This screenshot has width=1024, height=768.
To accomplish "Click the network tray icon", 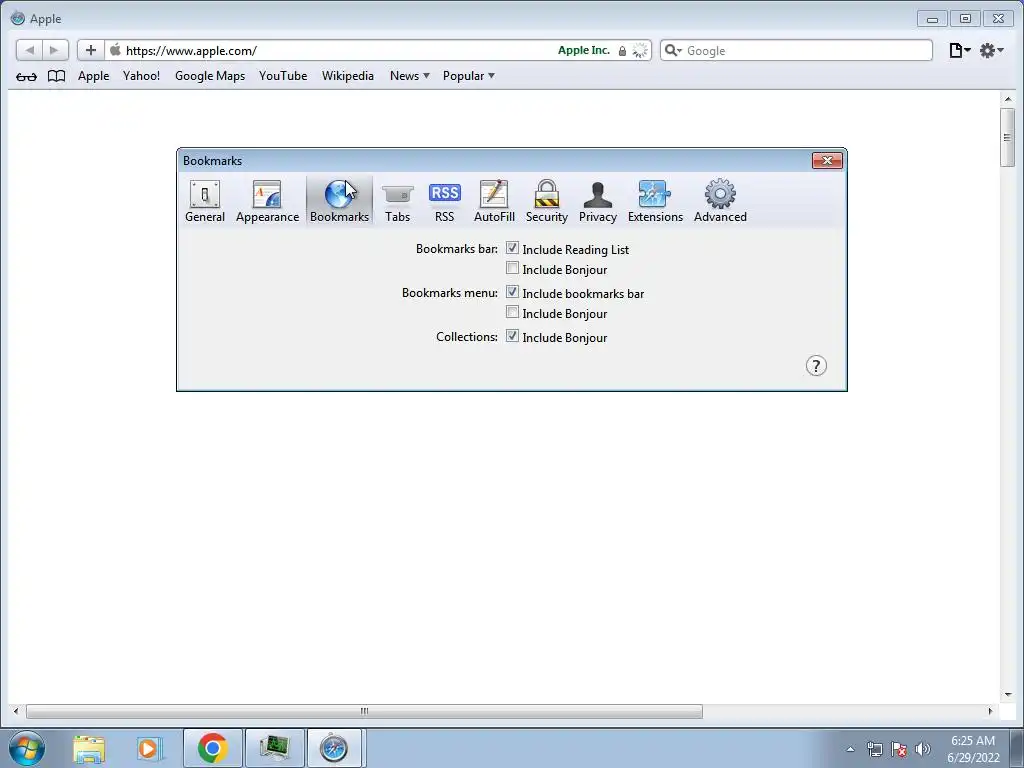I will click(874, 749).
